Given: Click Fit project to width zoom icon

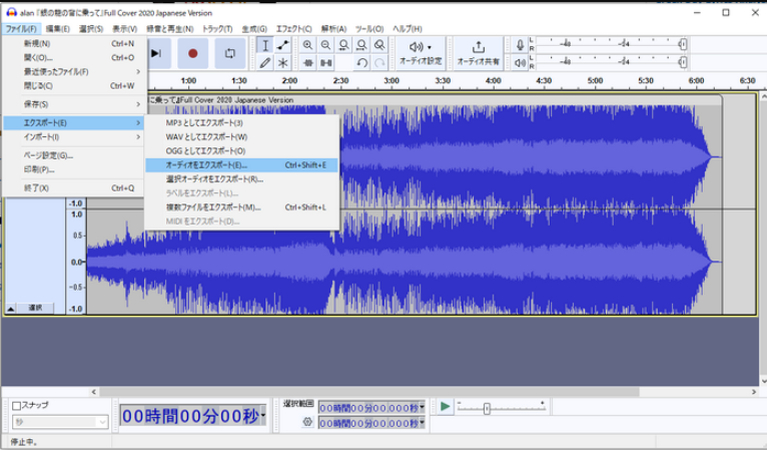Looking at the screenshot, I should tap(361, 45).
